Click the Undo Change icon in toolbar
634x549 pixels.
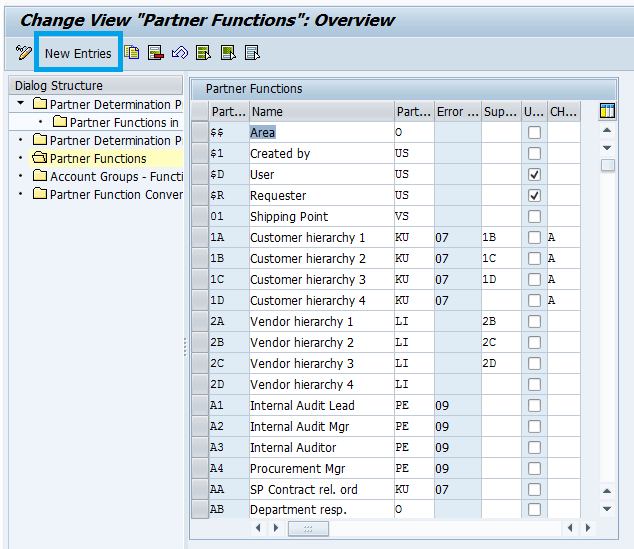point(180,53)
